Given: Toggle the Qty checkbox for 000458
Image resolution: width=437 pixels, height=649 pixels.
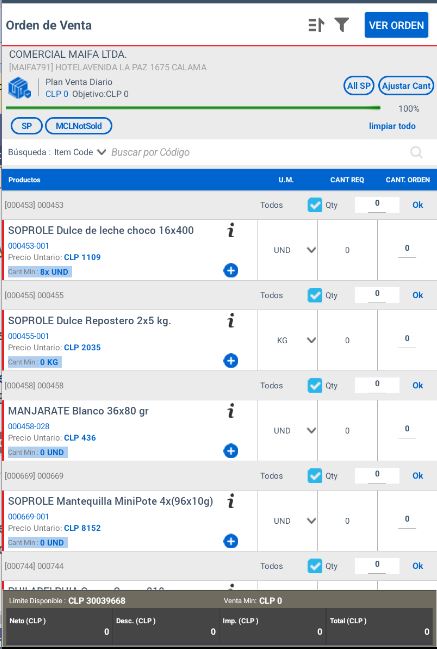Looking at the screenshot, I should pyautogui.click(x=315, y=385).
